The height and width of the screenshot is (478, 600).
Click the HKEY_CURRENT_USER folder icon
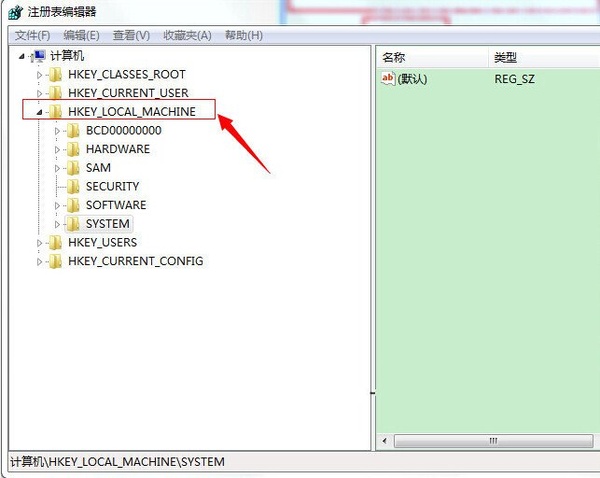click(x=55, y=93)
